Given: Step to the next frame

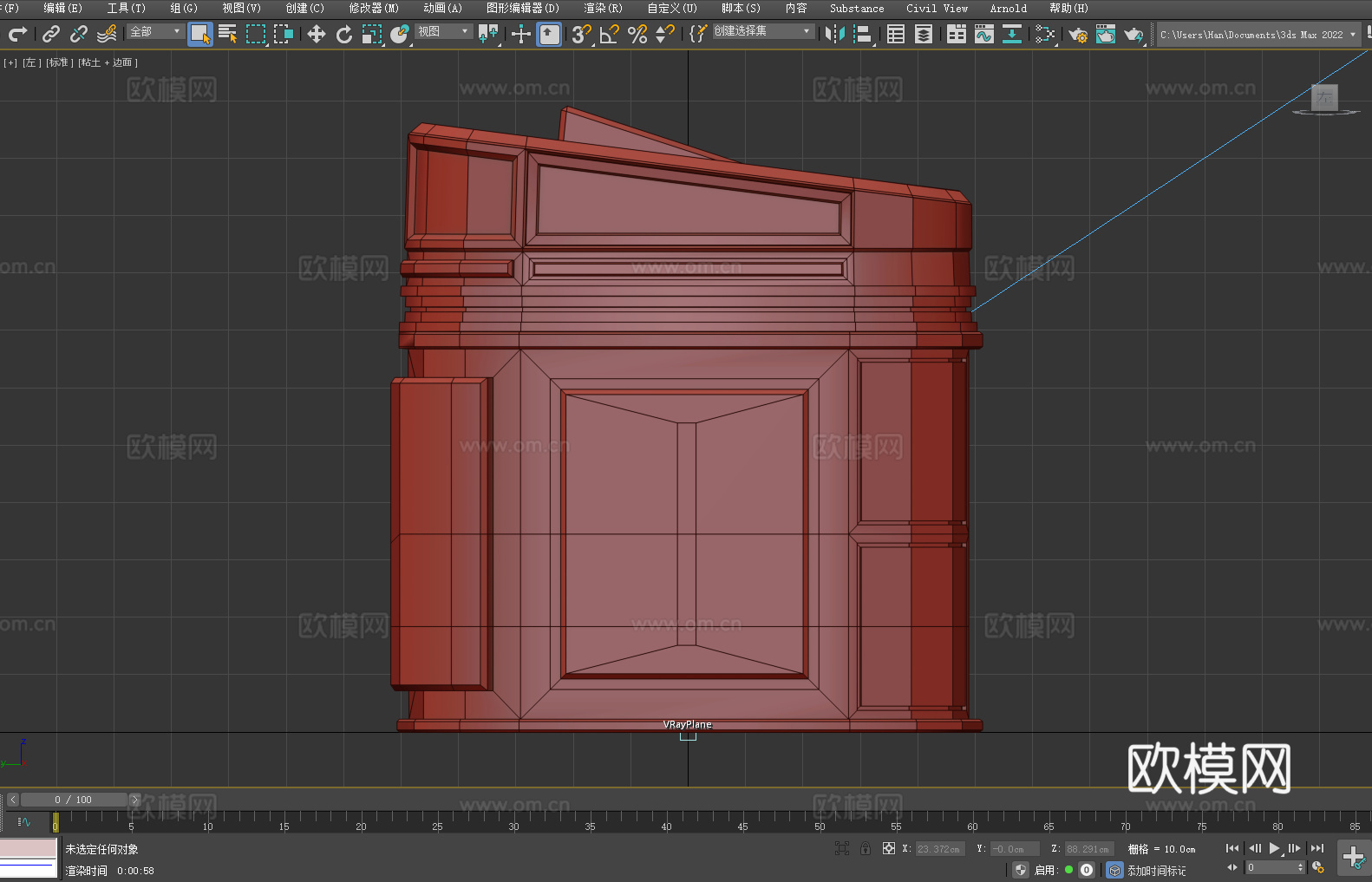Looking at the screenshot, I should tap(1295, 848).
